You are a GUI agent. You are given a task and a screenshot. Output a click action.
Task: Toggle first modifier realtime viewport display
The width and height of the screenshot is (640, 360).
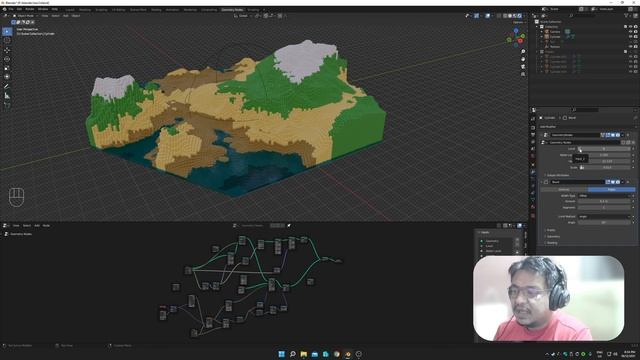(613, 135)
